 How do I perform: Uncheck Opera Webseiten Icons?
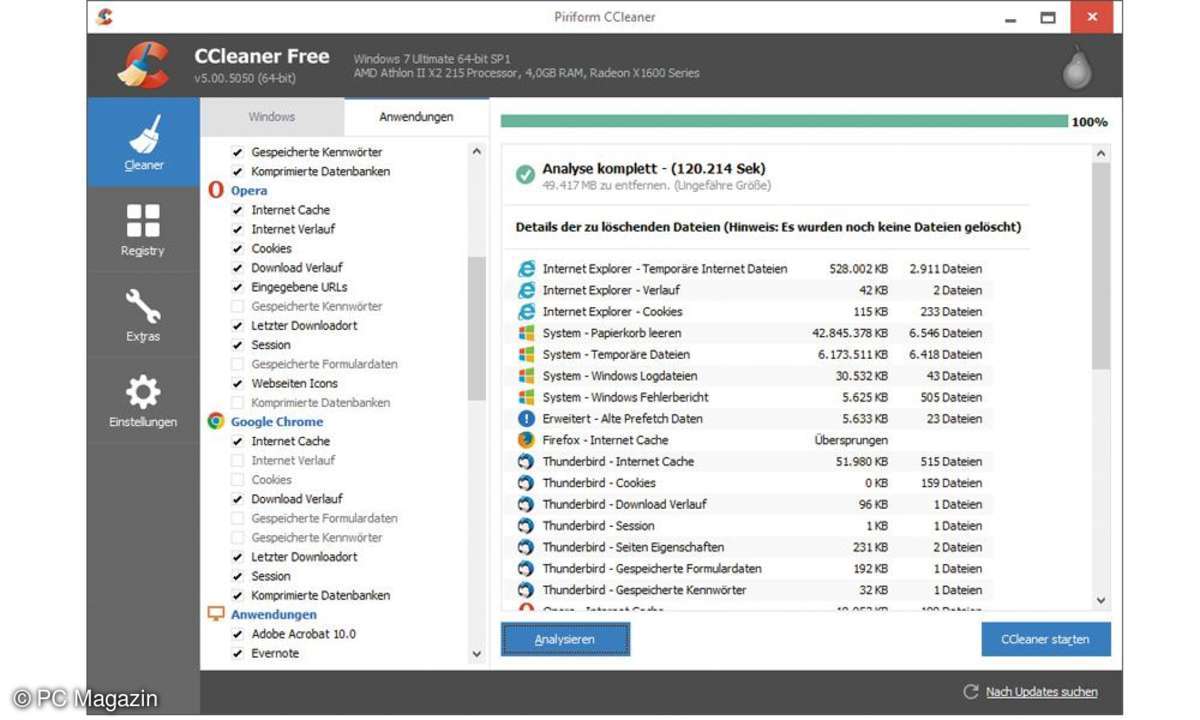[237, 383]
